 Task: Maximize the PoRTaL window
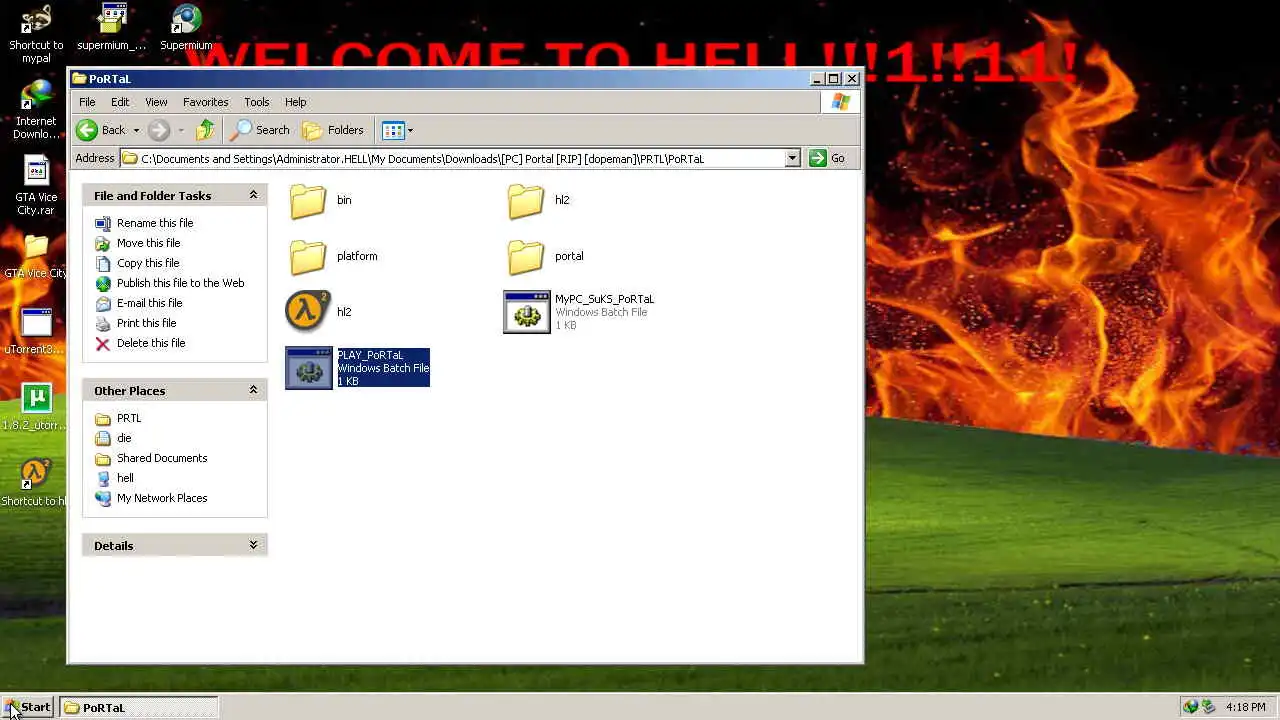pyautogui.click(x=833, y=78)
